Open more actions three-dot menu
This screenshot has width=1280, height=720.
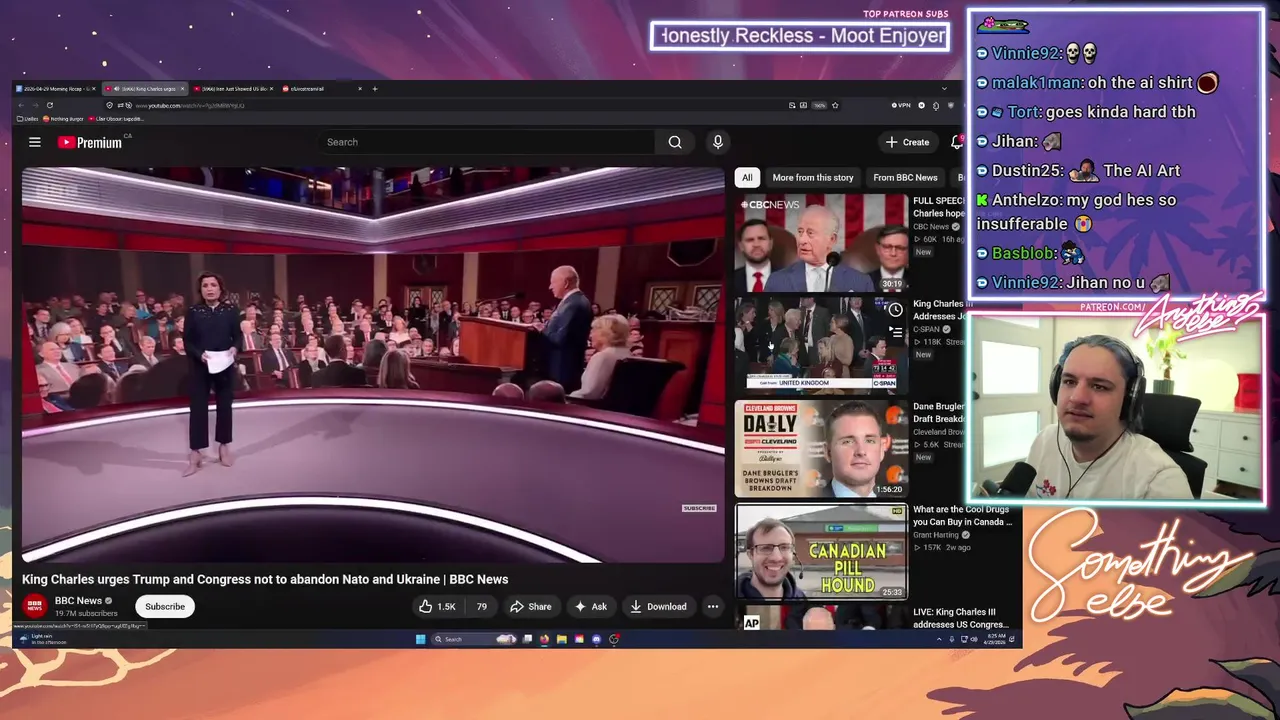tap(713, 606)
